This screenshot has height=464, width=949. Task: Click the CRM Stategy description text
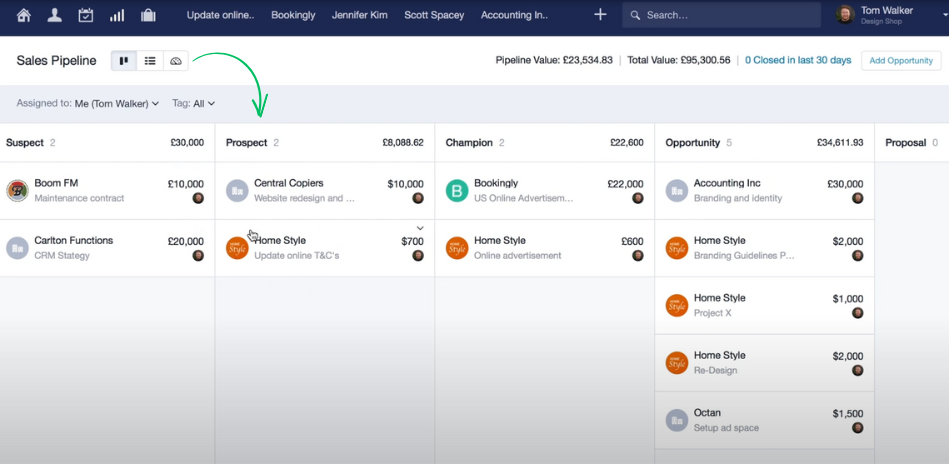point(62,255)
